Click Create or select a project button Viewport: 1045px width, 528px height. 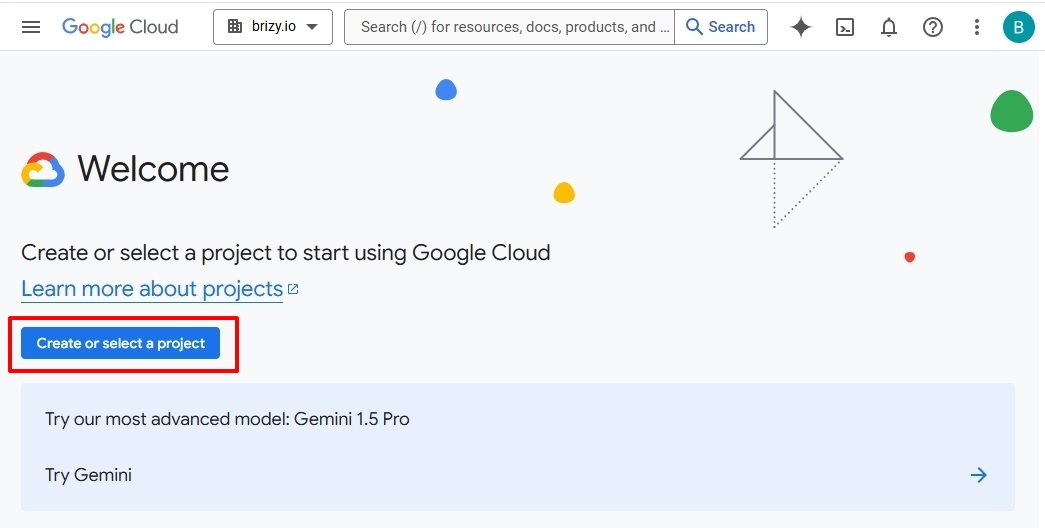(121, 343)
